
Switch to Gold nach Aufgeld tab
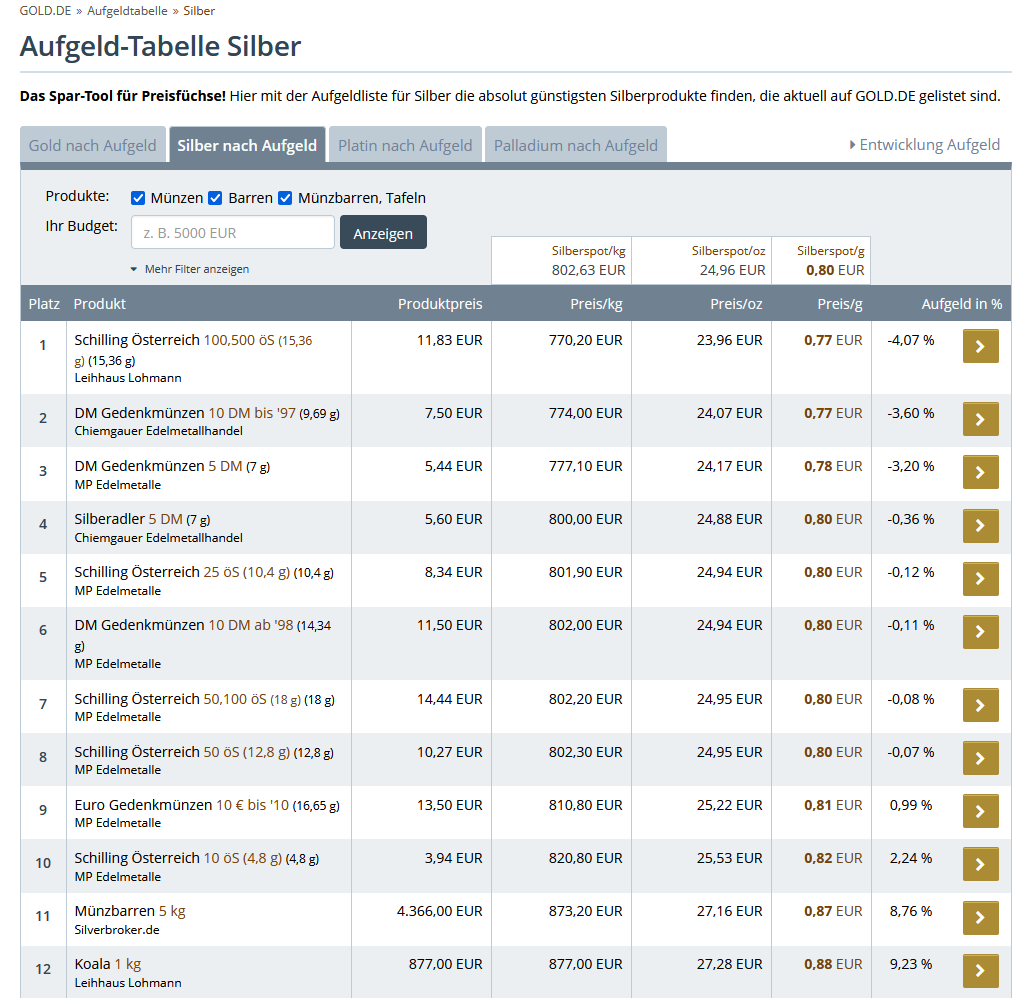pos(93,145)
